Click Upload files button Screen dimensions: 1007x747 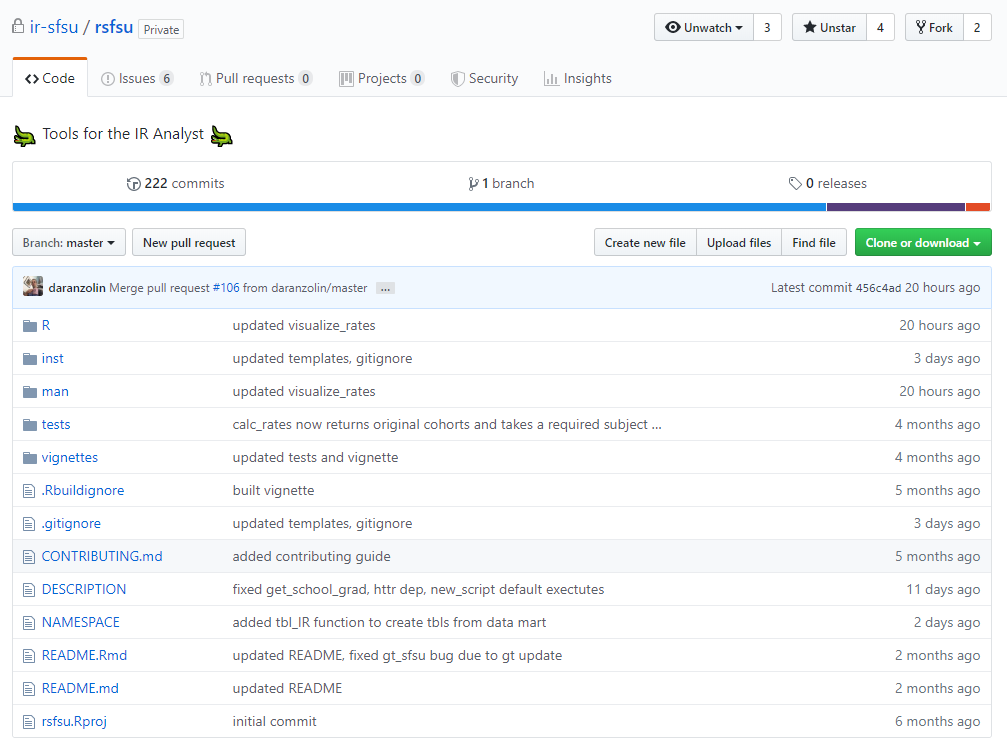(739, 243)
